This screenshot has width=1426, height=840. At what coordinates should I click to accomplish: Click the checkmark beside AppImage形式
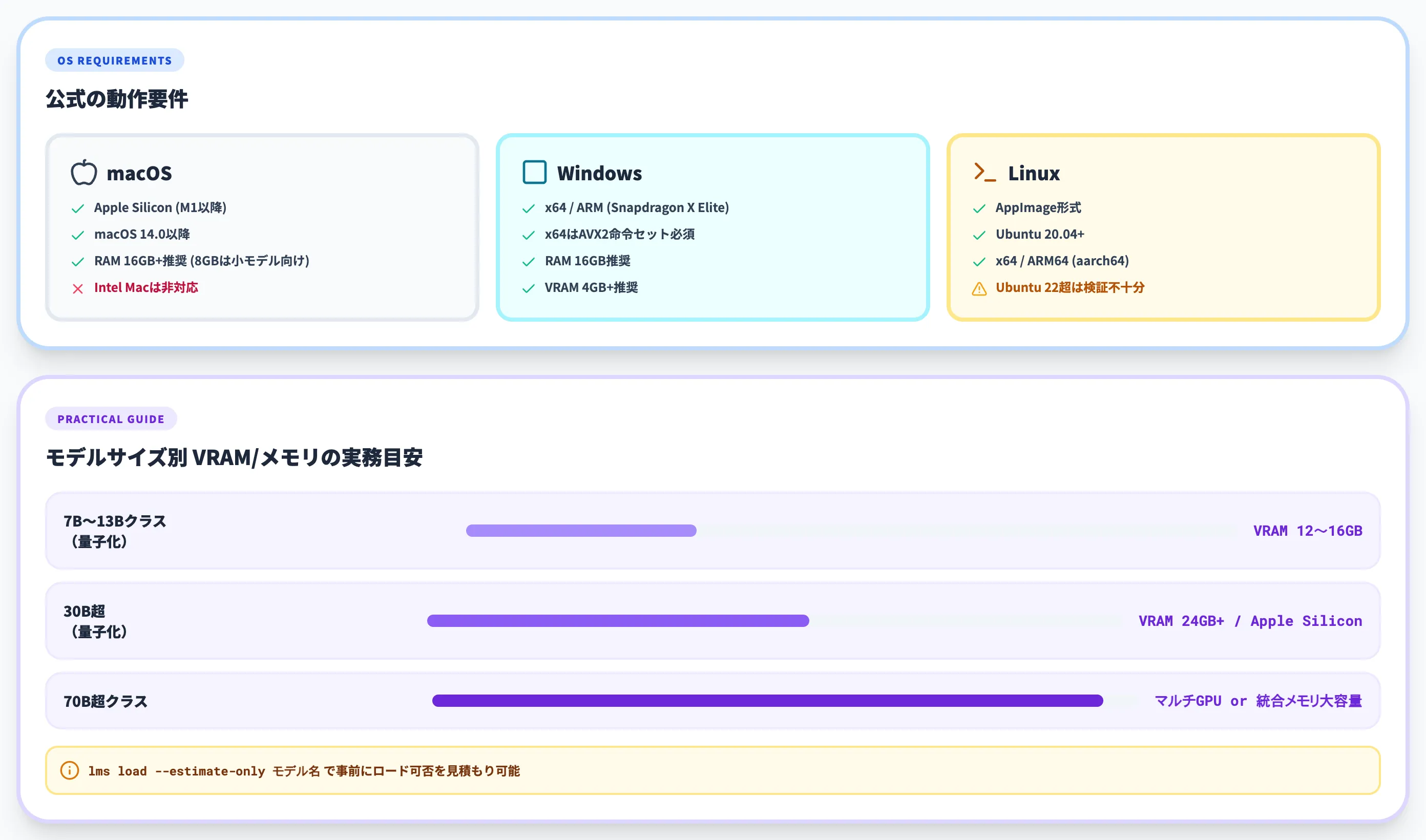coord(979,208)
